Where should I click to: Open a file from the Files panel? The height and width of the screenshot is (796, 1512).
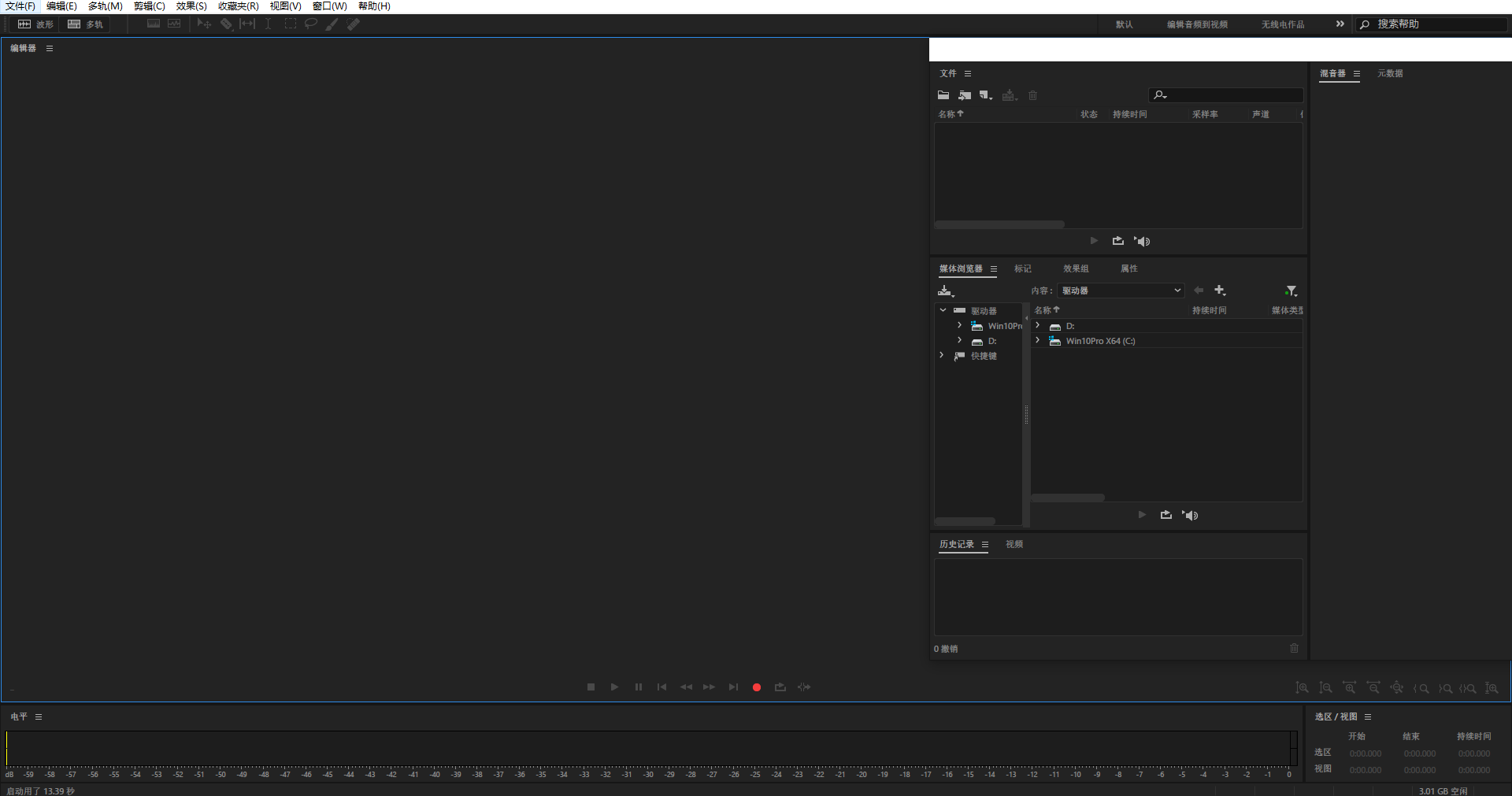943,95
